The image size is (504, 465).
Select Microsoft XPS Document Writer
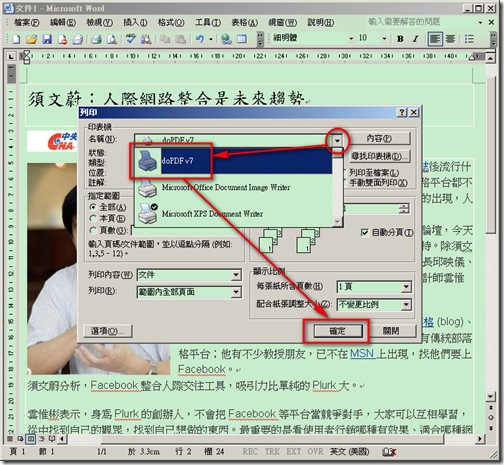pyautogui.click(x=233, y=213)
